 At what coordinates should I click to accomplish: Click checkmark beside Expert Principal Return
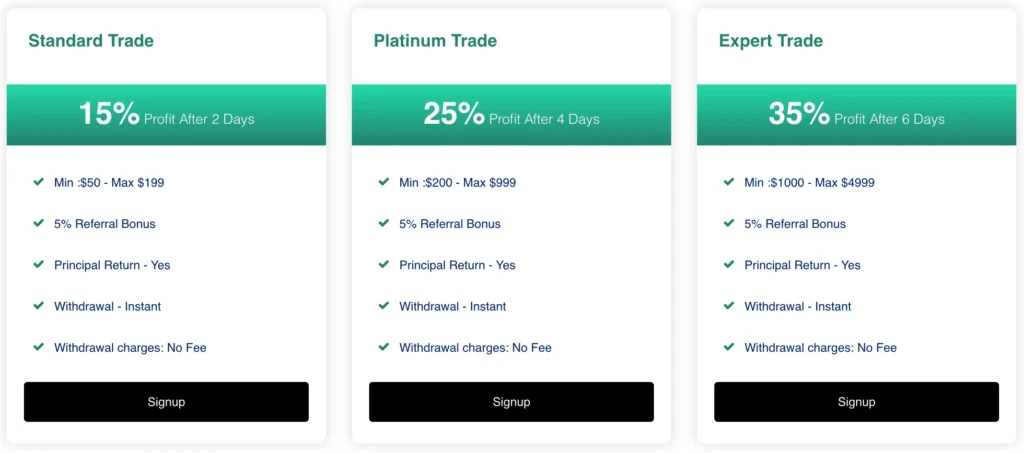click(729, 264)
